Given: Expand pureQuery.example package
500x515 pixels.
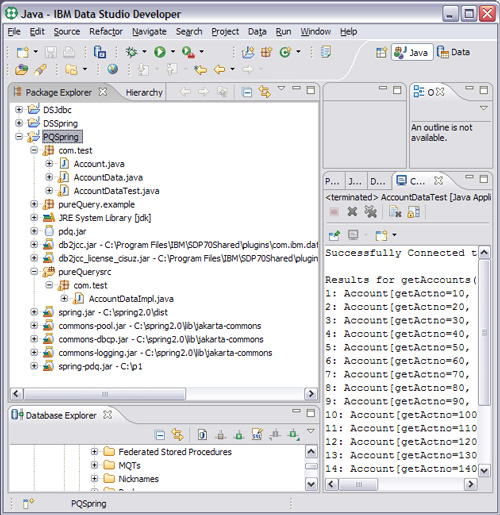Looking at the screenshot, I should tap(34, 204).
